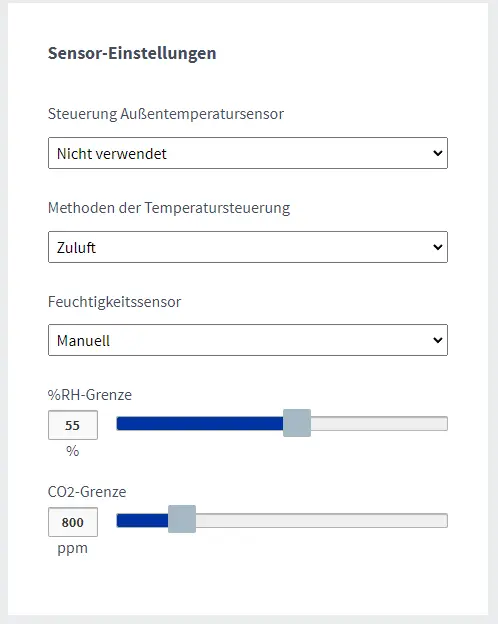
Task: Click the 'Steuerung Außentemperatursensor' label
Action: 166,114
